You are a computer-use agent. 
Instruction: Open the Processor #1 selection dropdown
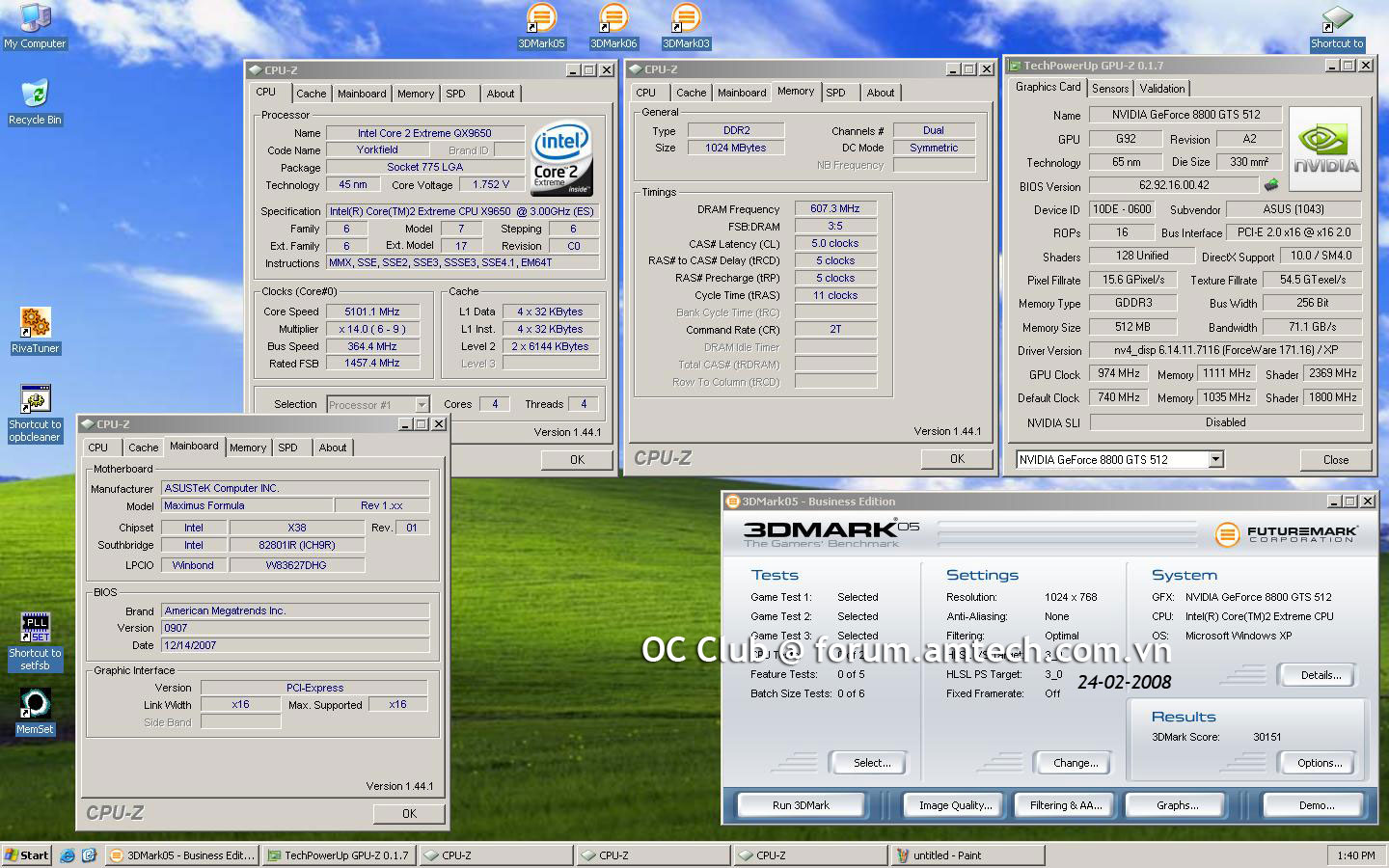422,404
